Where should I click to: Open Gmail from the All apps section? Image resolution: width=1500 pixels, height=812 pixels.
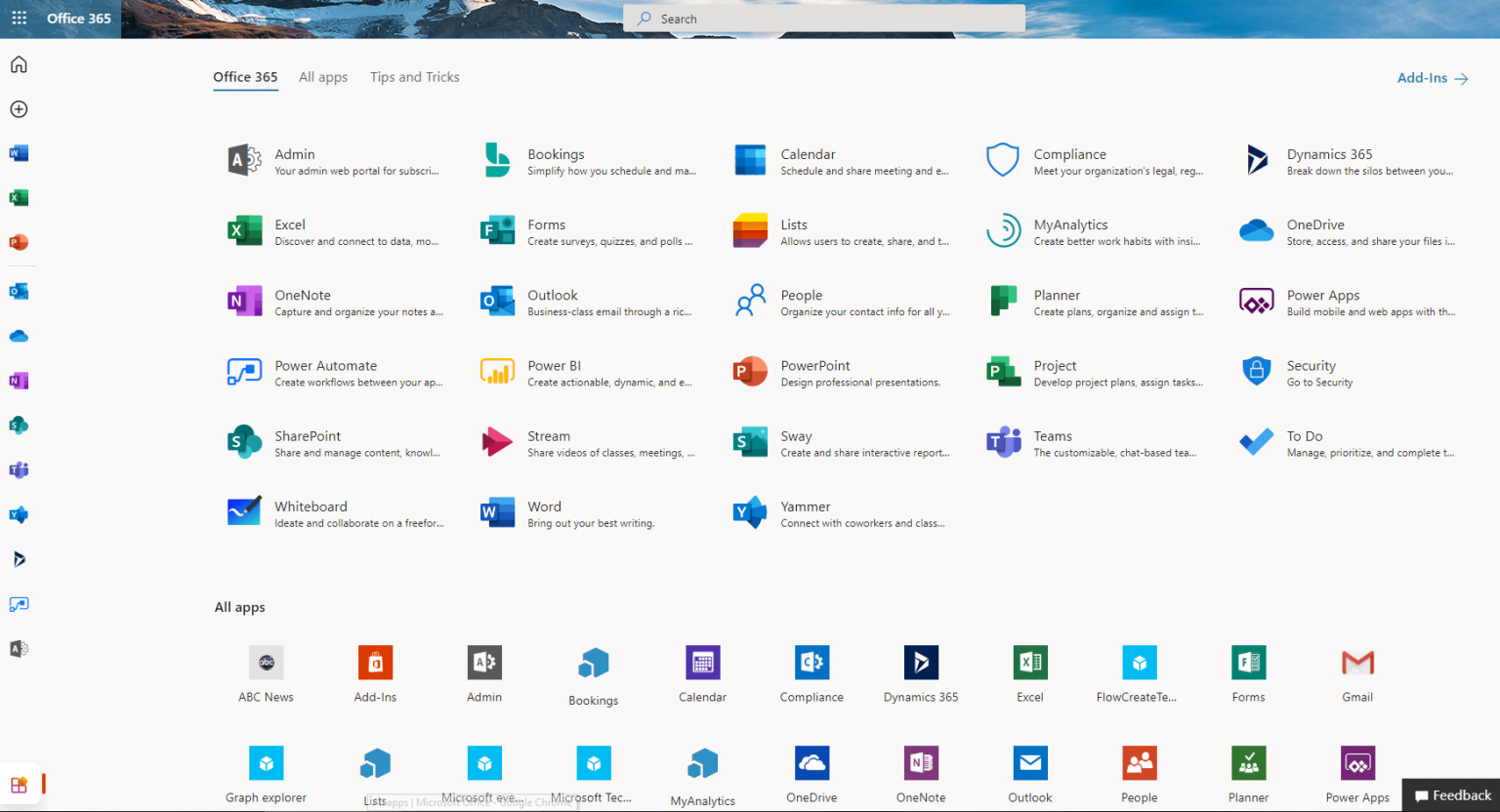point(1357,673)
